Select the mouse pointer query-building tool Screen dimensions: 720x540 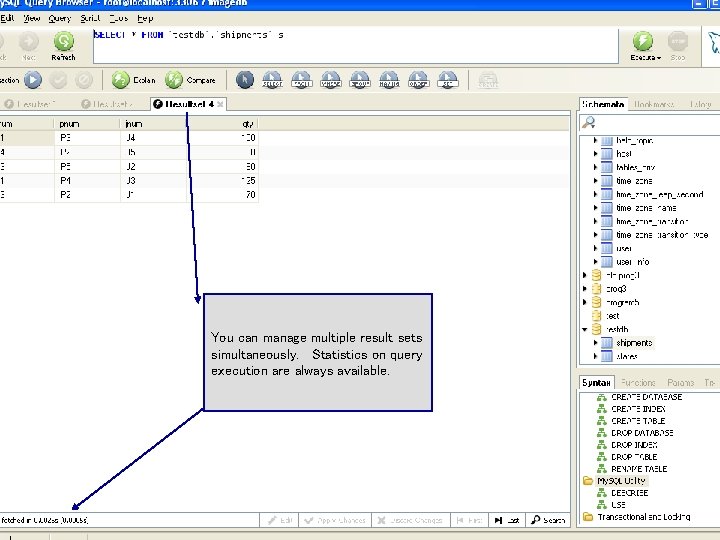245,80
